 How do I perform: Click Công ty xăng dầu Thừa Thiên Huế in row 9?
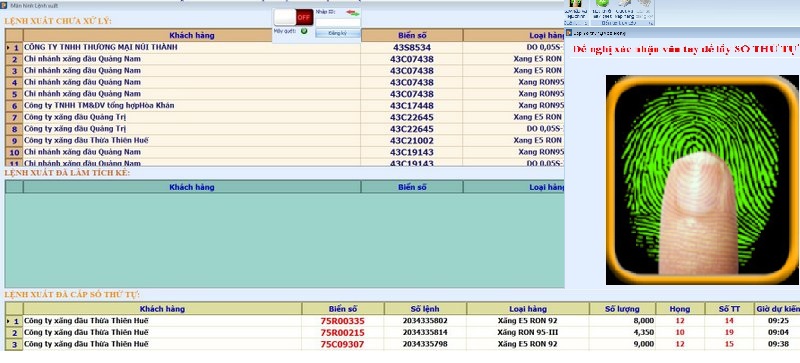click(x=86, y=140)
